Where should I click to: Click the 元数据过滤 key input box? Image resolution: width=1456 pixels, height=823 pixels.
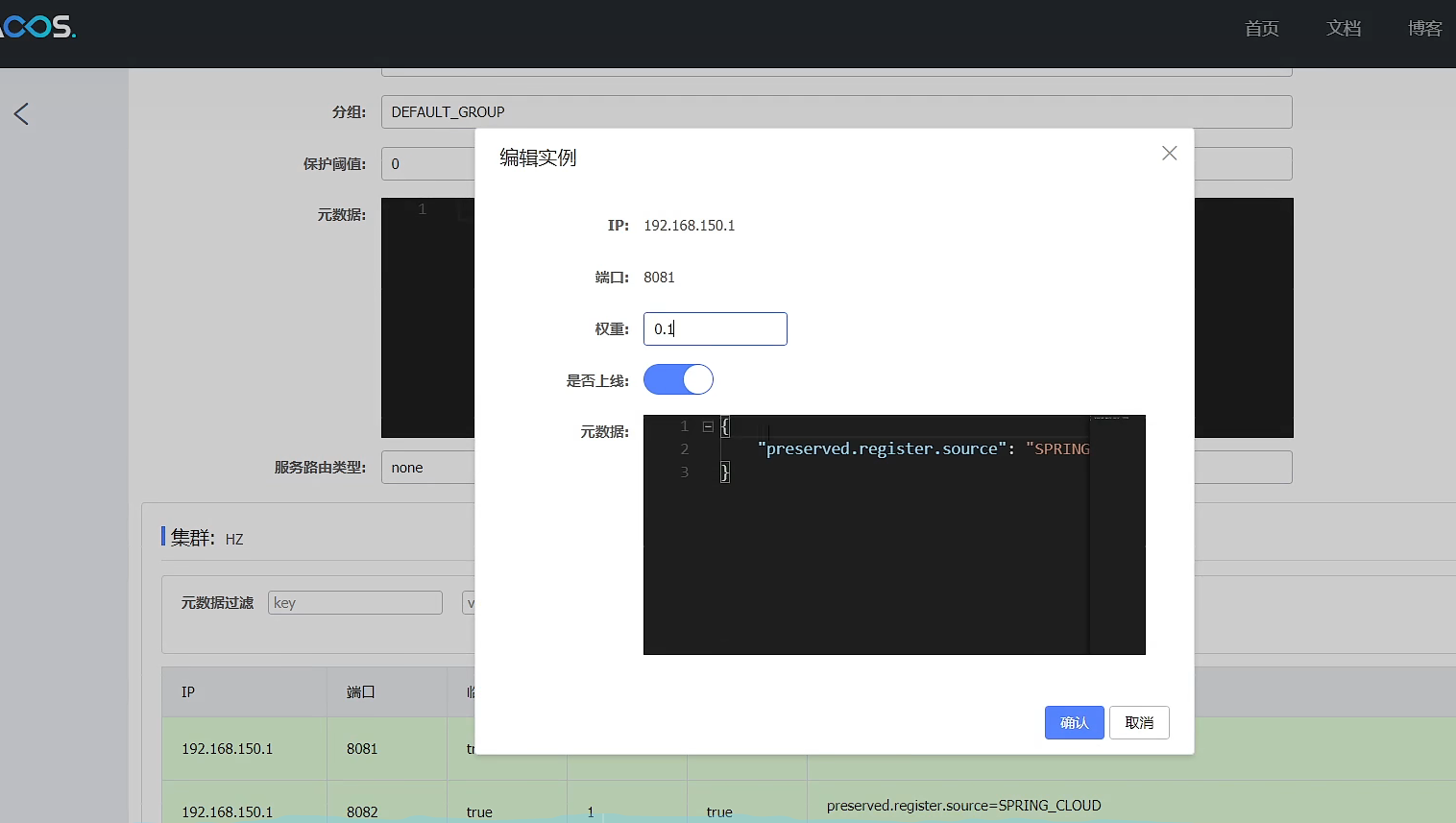pyautogui.click(x=354, y=603)
